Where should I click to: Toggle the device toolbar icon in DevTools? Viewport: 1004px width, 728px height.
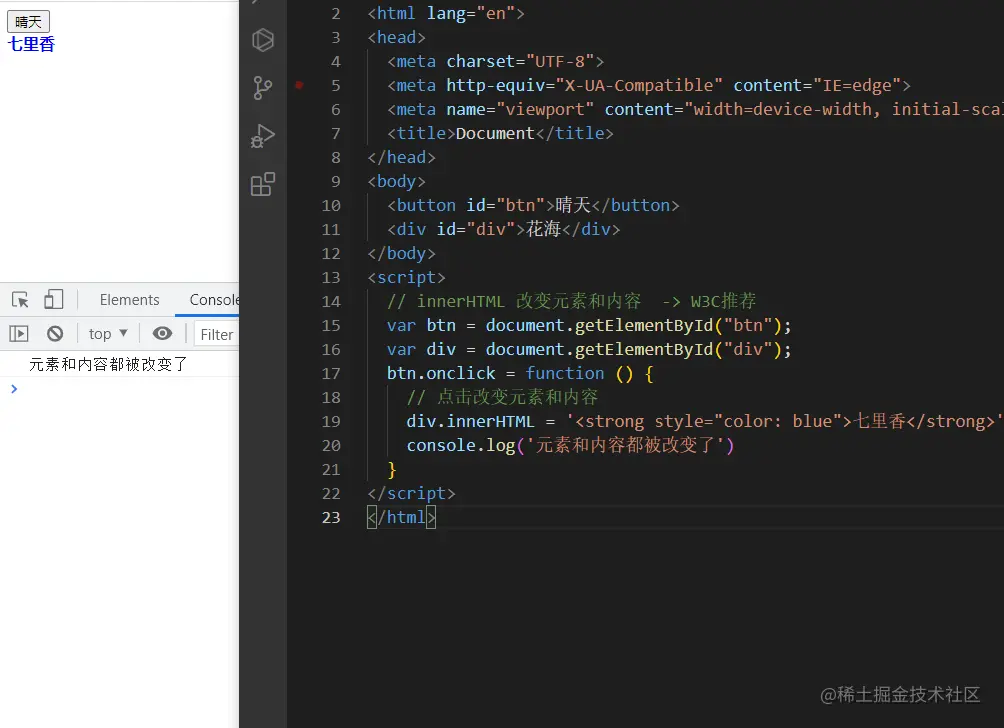(53, 299)
